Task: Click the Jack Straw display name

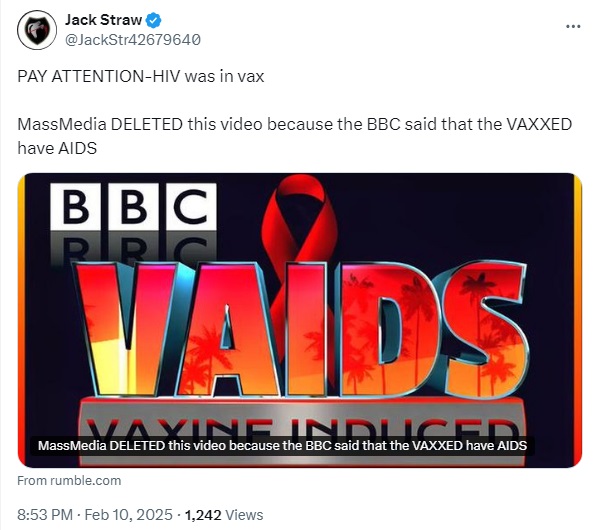Action: [x=103, y=20]
